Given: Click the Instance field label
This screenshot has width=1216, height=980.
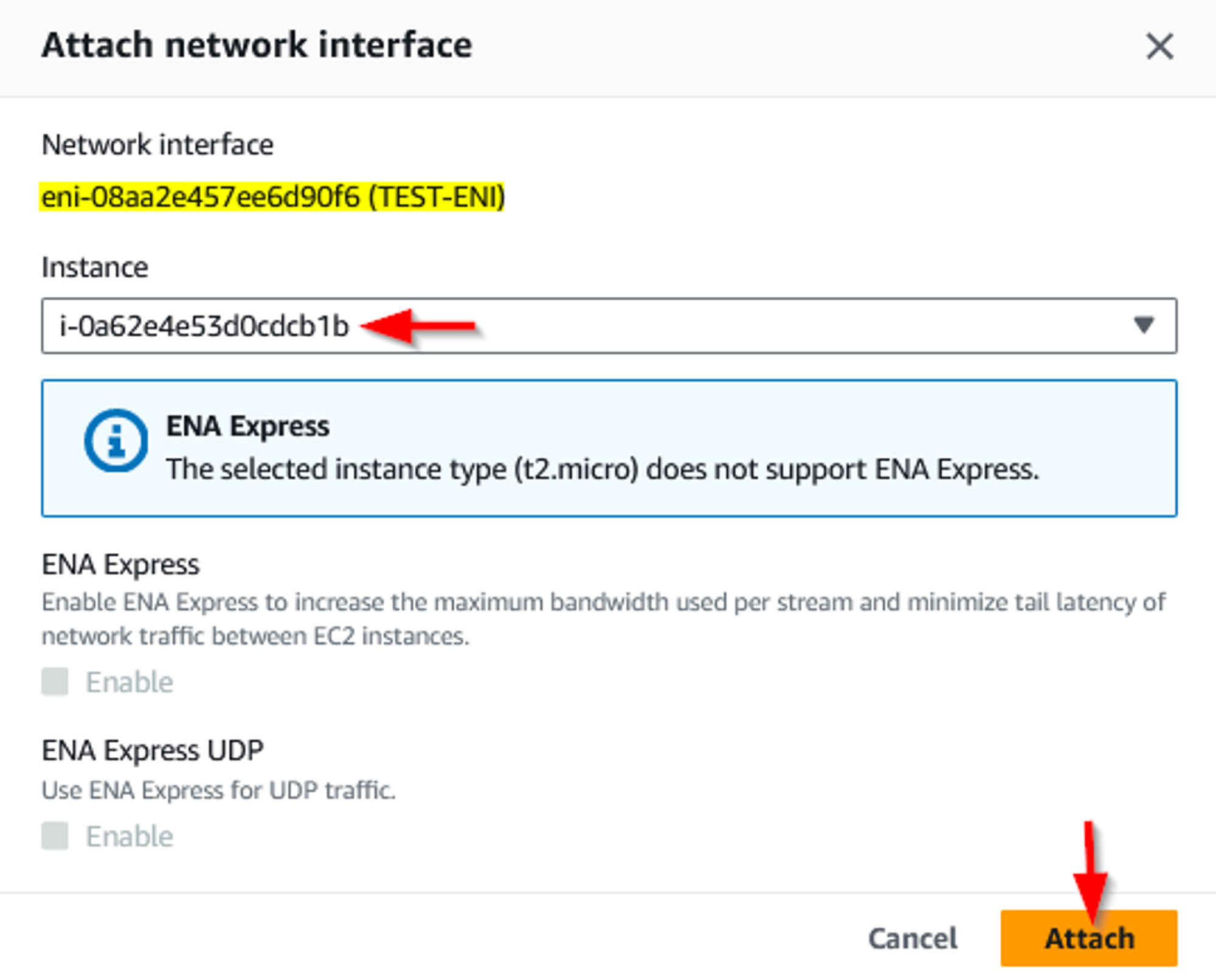Looking at the screenshot, I should click(94, 266).
